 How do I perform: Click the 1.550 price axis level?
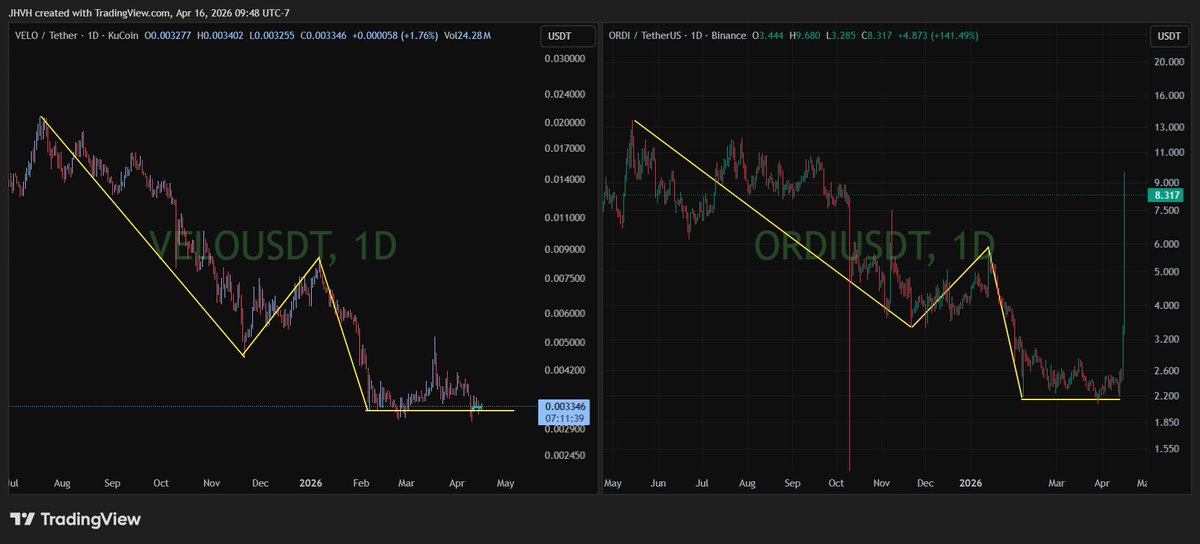pos(1167,449)
